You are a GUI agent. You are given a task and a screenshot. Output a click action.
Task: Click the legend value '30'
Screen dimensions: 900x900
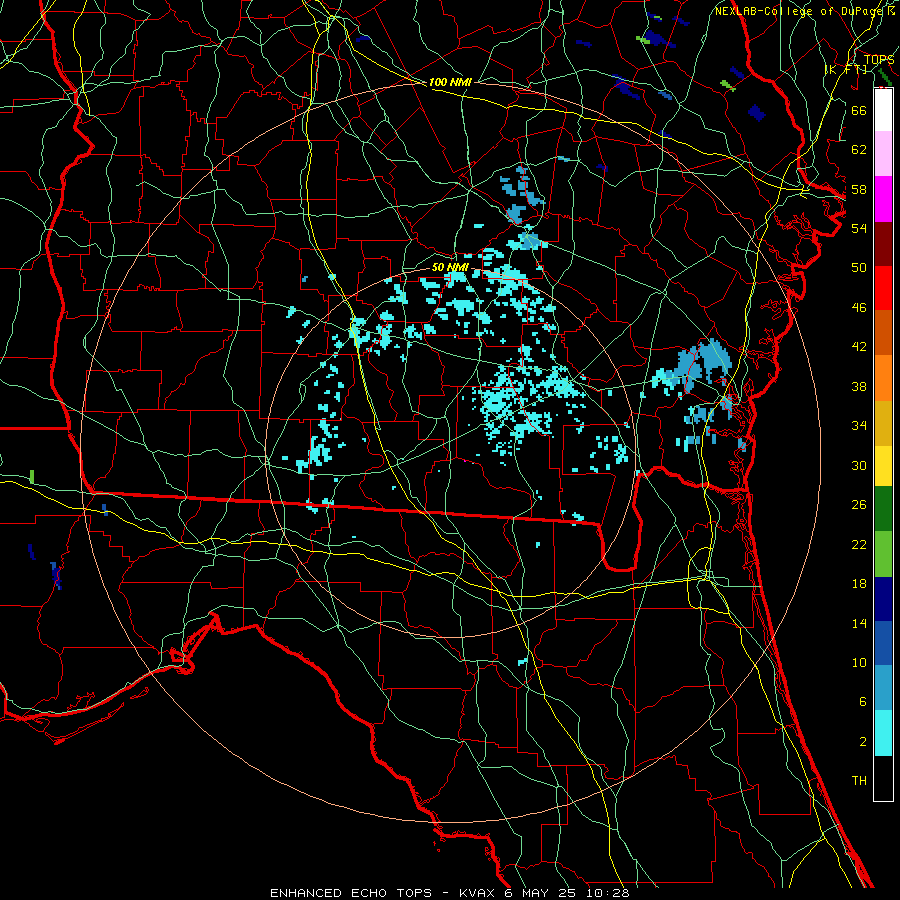(x=859, y=465)
